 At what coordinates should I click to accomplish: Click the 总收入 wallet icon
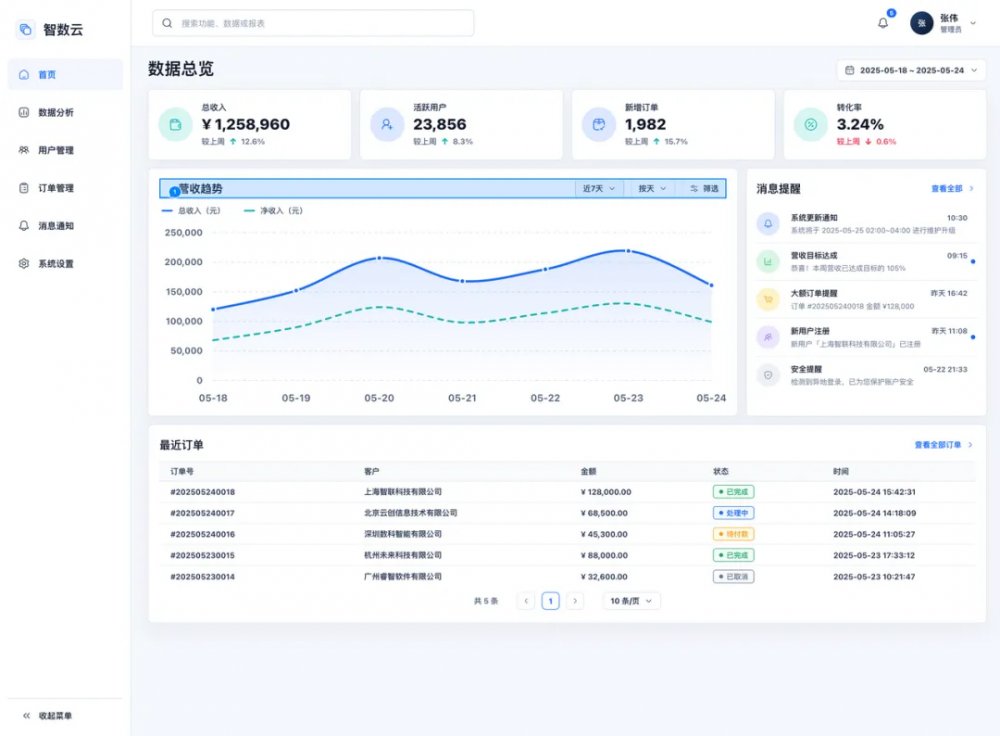click(175, 124)
